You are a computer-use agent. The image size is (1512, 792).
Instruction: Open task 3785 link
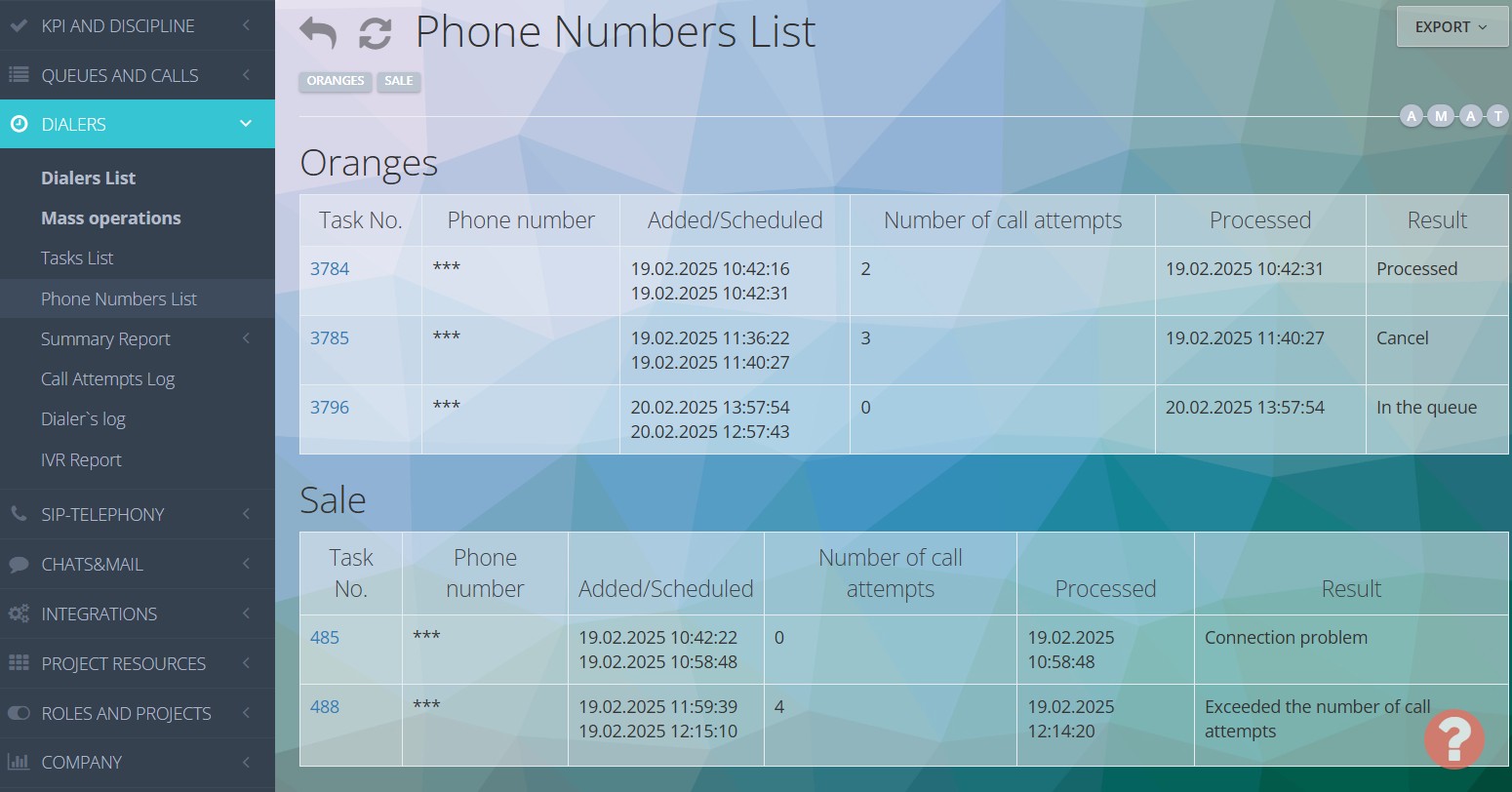coord(330,338)
